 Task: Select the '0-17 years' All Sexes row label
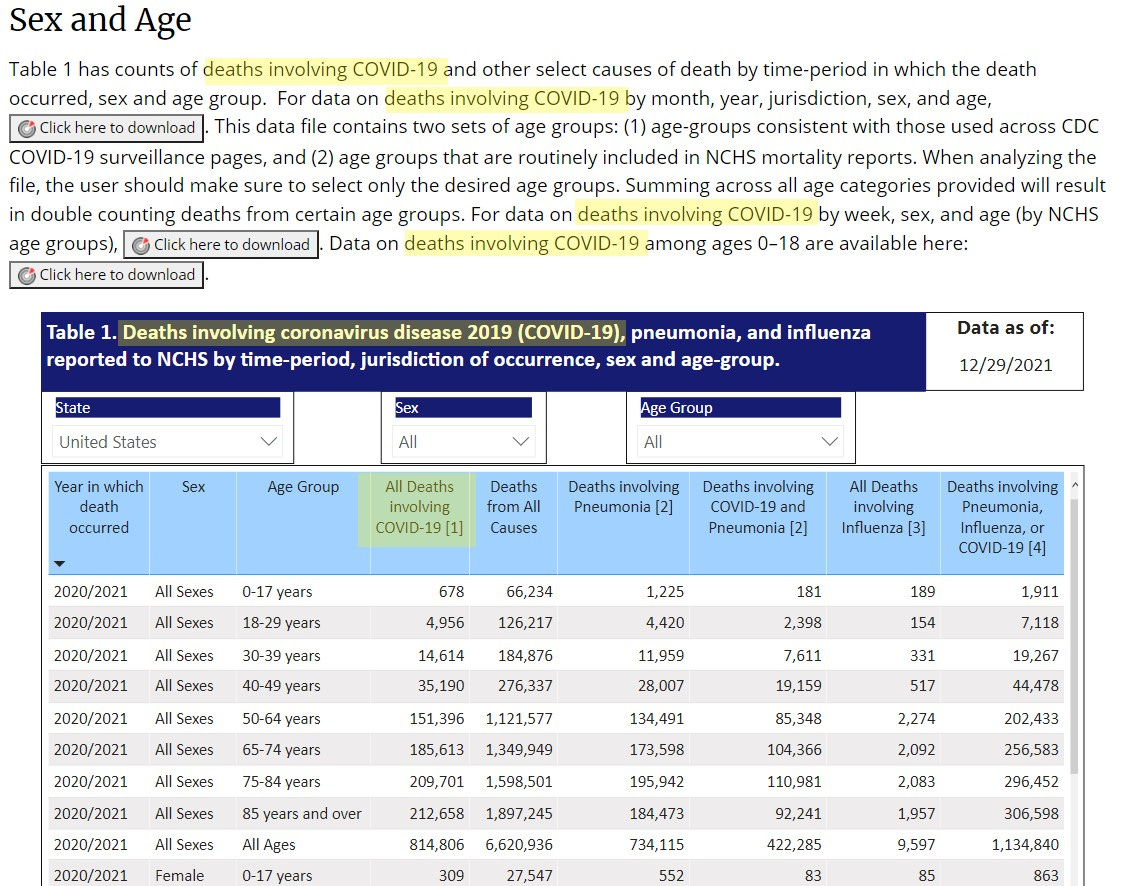(x=277, y=592)
